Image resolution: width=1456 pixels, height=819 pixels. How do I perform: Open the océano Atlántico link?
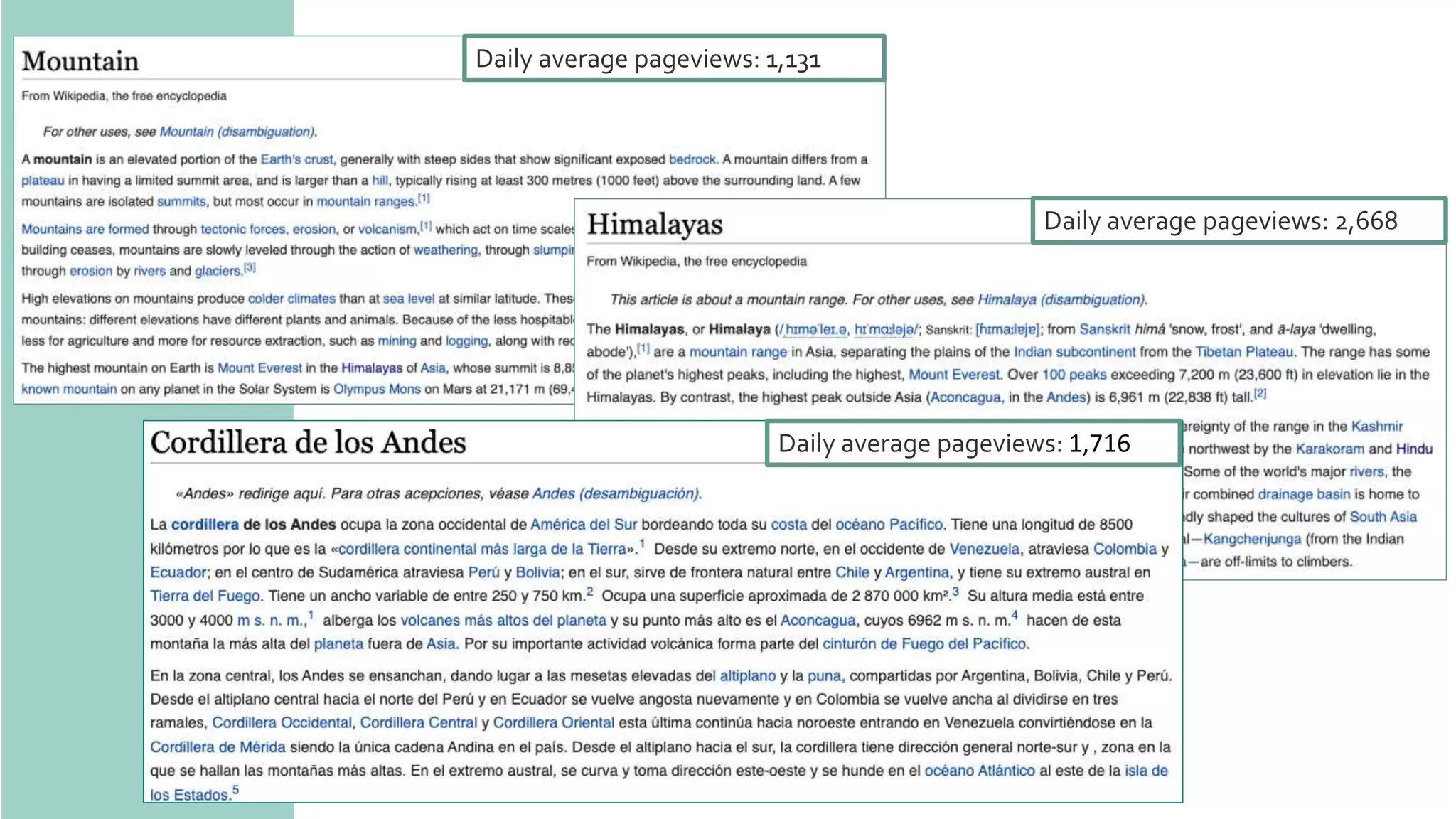tap(979, 771)
